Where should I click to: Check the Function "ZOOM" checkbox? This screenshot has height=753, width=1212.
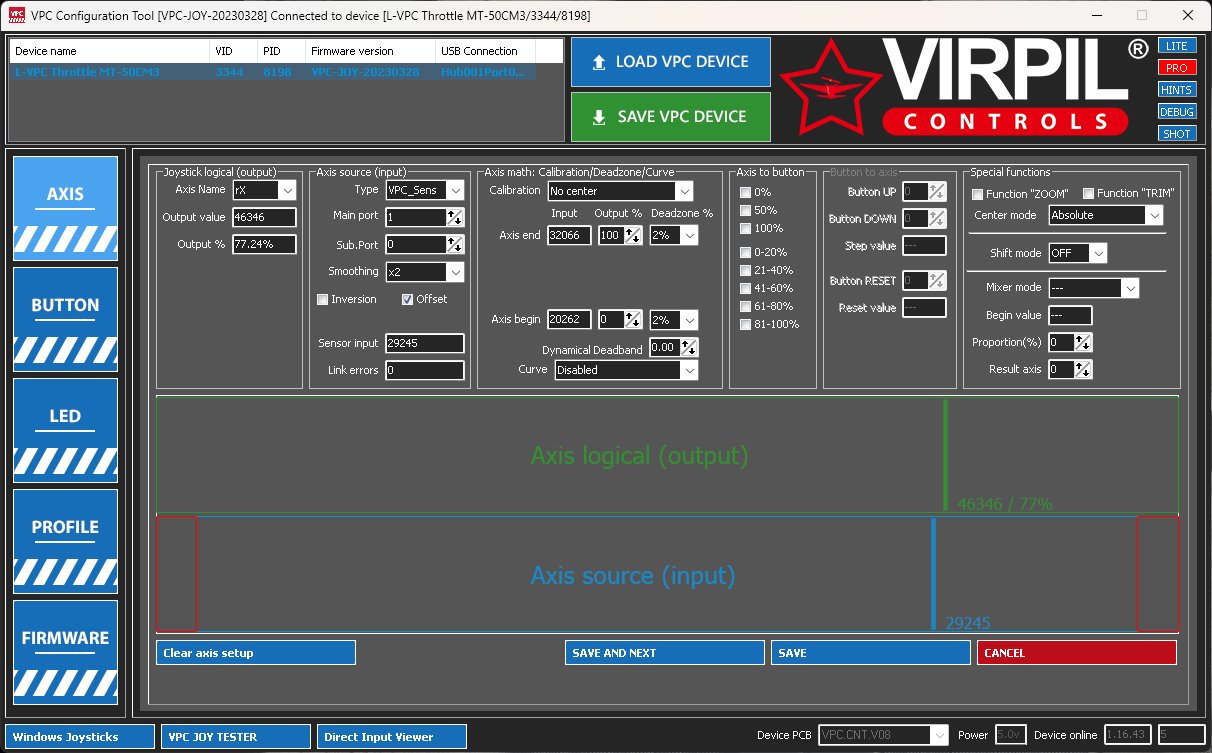[x=977, y=194]
